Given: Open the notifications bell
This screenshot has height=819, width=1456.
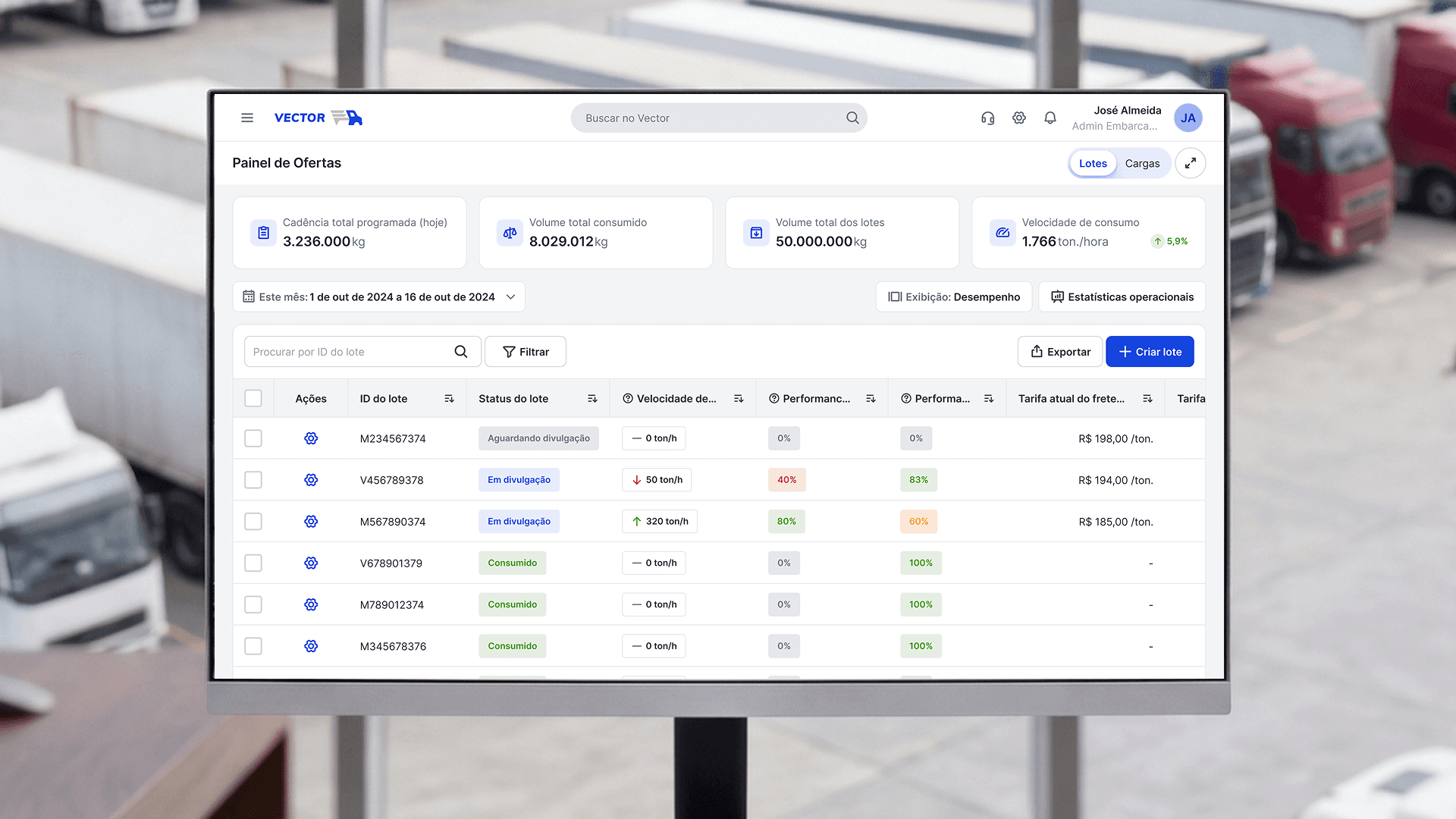Looking at the screenshot, I should click(1050, 118).
